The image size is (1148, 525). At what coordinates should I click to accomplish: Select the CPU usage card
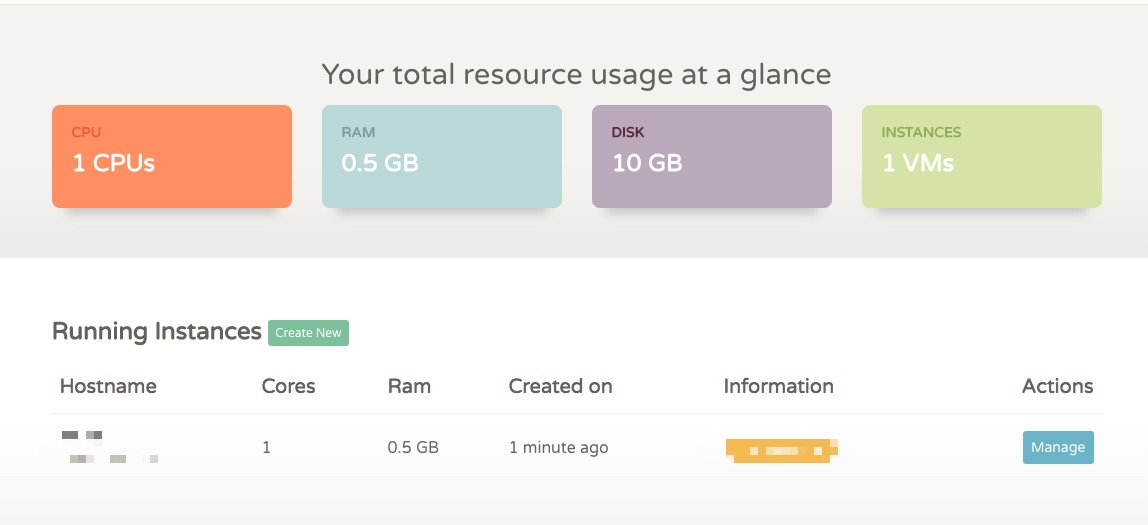pyautogui.click(x=172, y=157)
